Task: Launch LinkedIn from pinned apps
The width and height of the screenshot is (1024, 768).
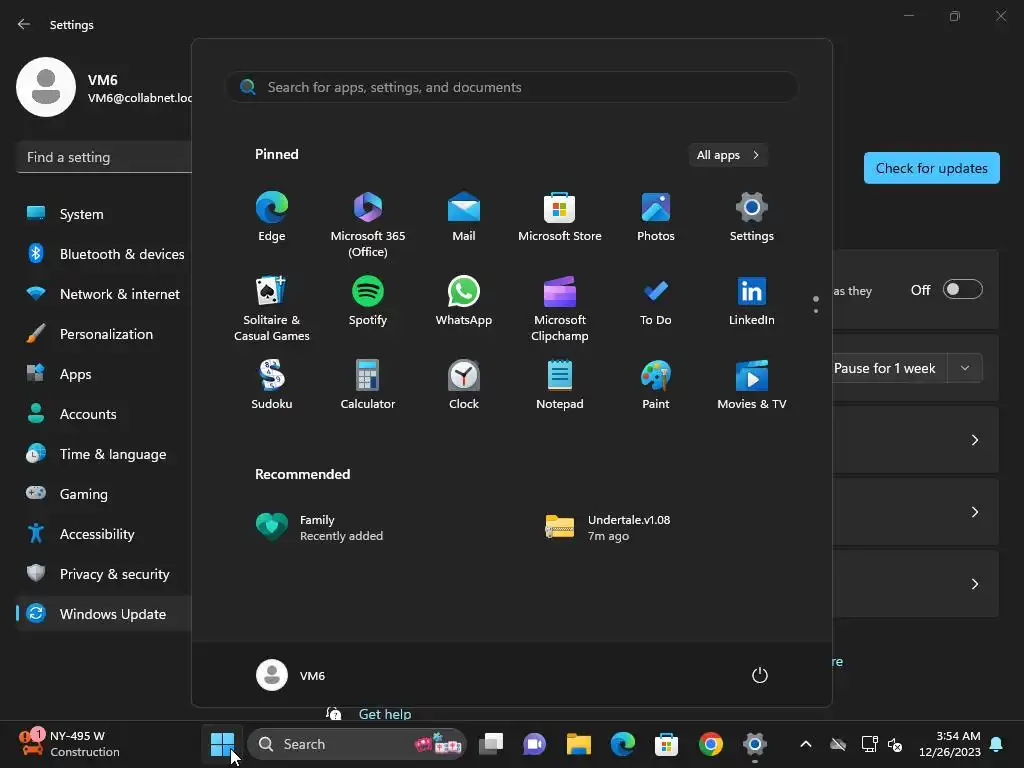Action: coord(752,300)
